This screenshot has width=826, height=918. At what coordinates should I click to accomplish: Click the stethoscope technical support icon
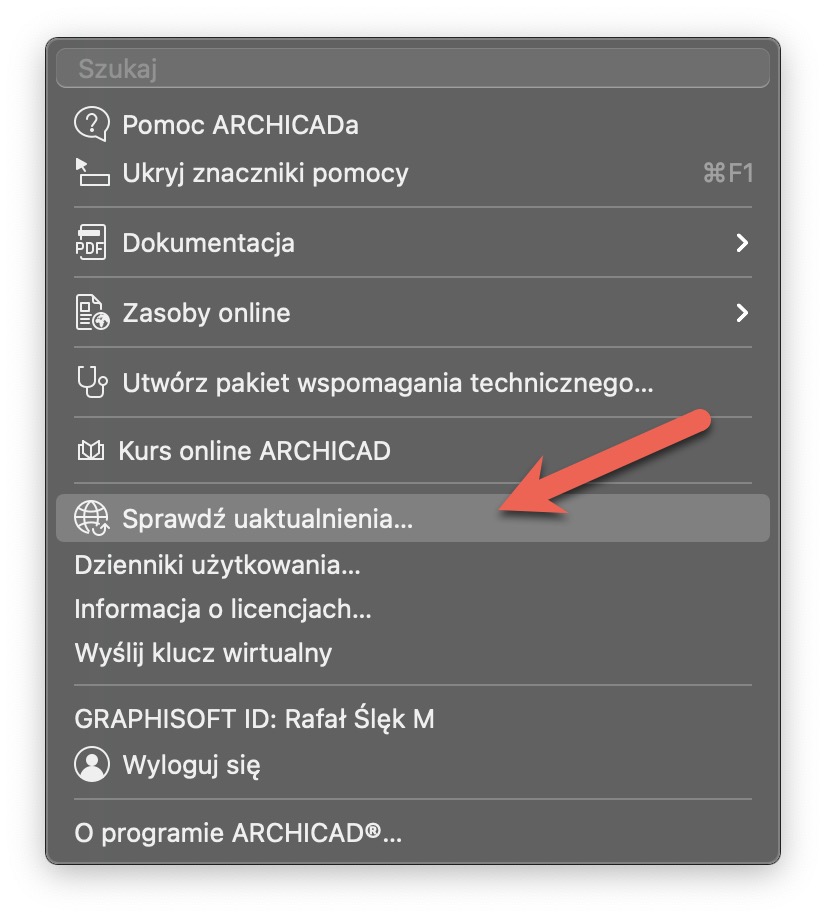[92, 382]
